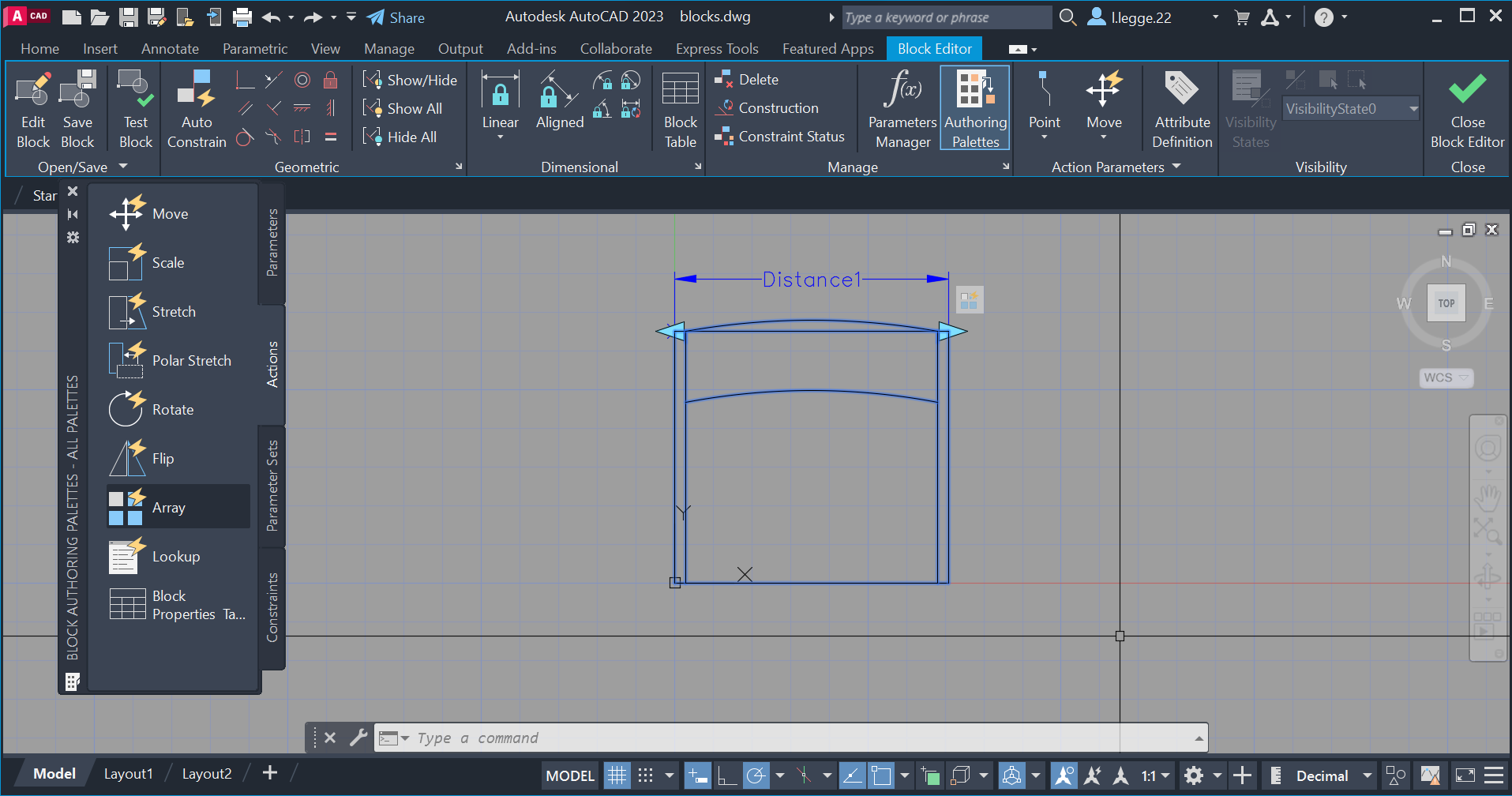Click Hide All constraints button

point(400,137)
